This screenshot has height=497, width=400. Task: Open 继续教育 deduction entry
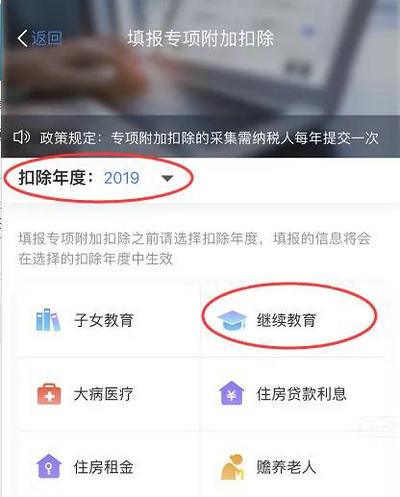(x=286, y=320)
